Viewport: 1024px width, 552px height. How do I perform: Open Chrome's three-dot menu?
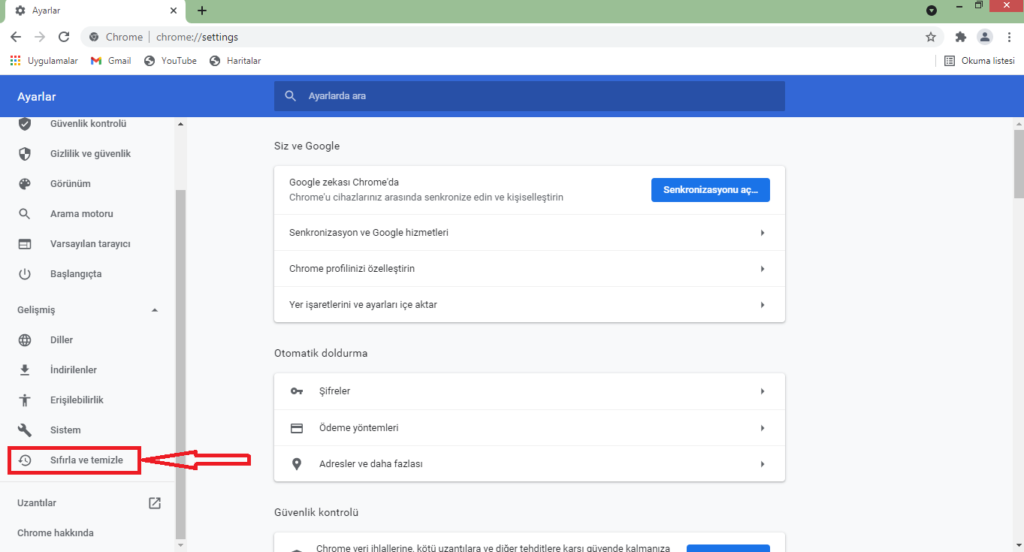[x=1009, y=37]
